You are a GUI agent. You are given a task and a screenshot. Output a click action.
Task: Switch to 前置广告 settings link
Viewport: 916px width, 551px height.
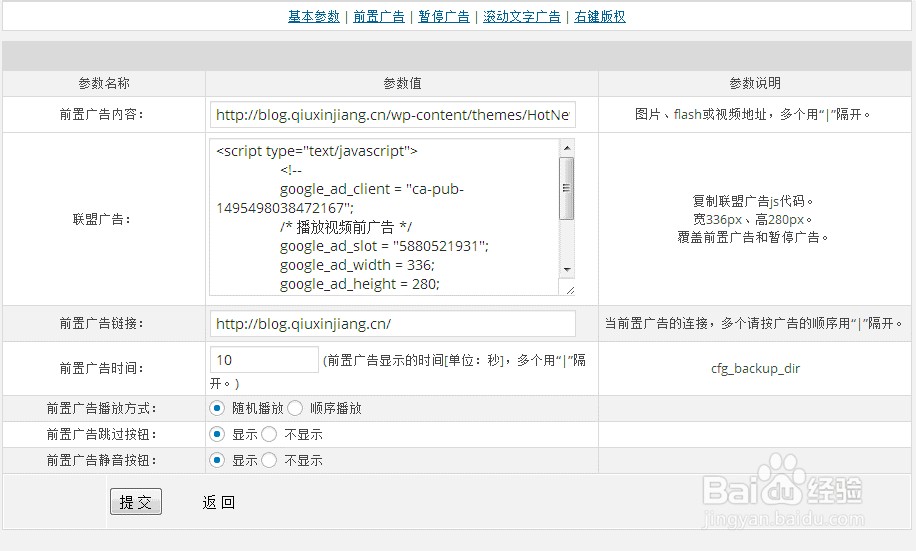pyautogui.click(x=379, y=17)
